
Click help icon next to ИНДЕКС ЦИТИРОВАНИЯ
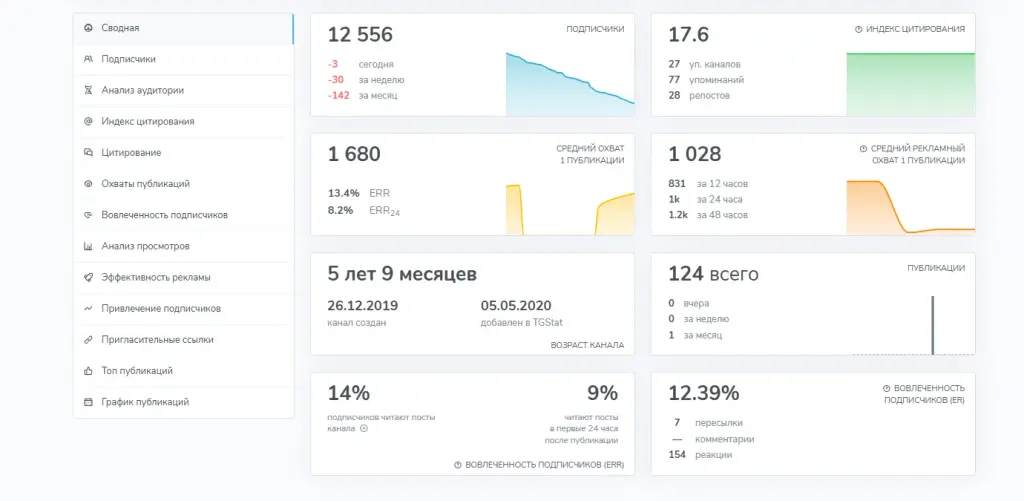[859, 29]
